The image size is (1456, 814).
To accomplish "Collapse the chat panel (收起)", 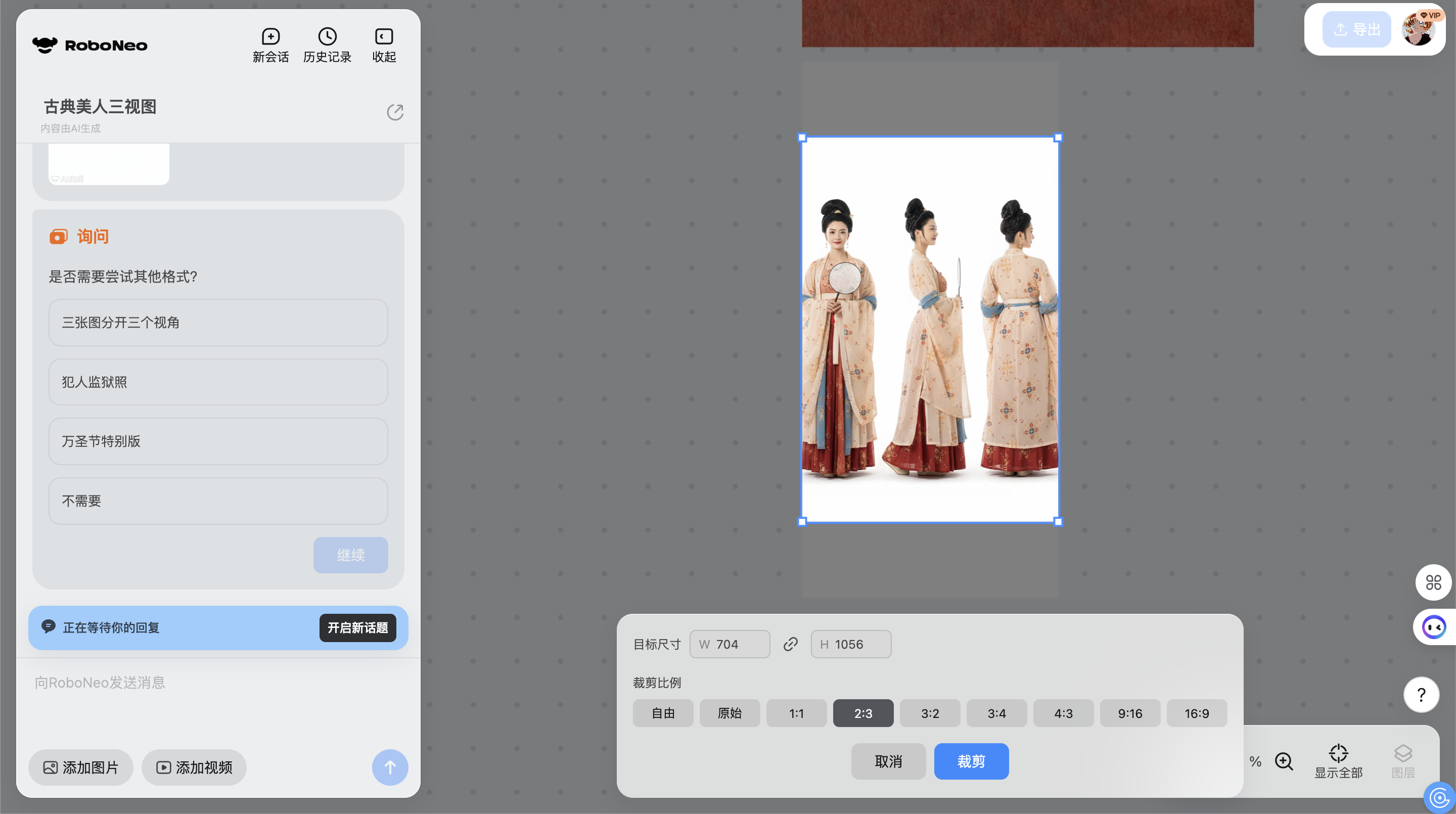I will pyautogui.click(x=384, y=45).
